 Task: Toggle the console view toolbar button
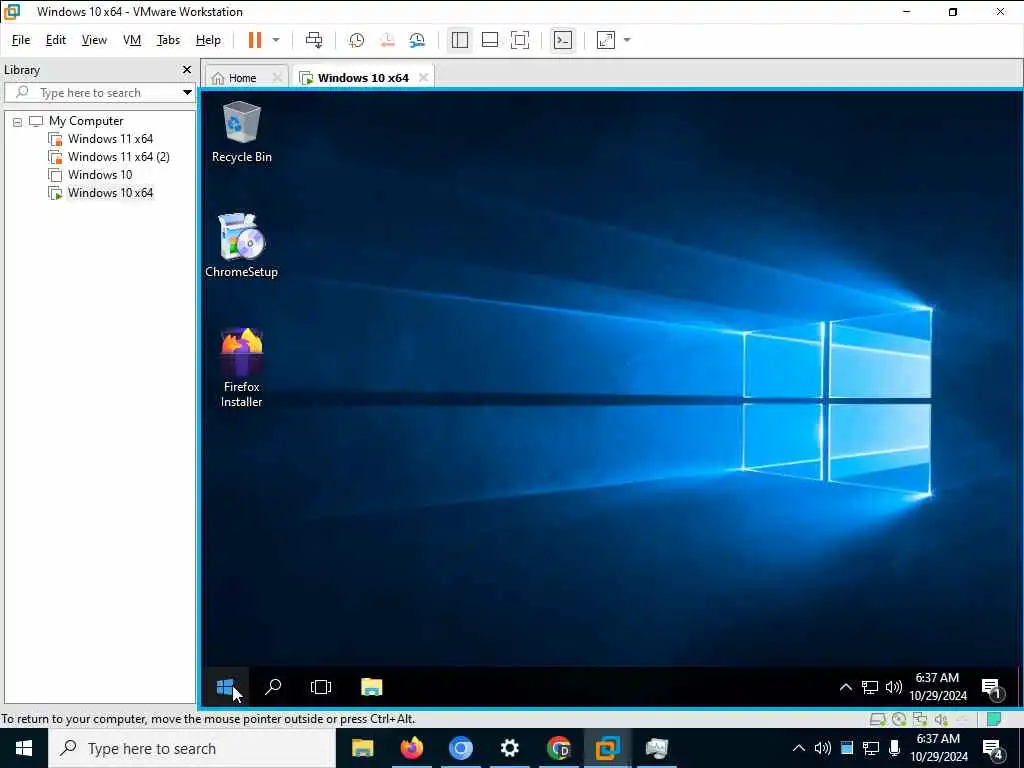click(x=562, y=40)
